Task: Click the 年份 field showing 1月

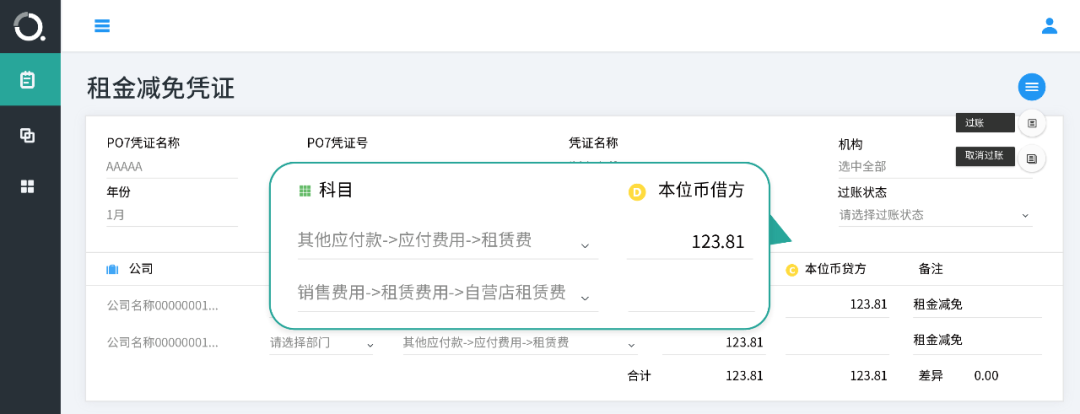Action: click(172, 215)
